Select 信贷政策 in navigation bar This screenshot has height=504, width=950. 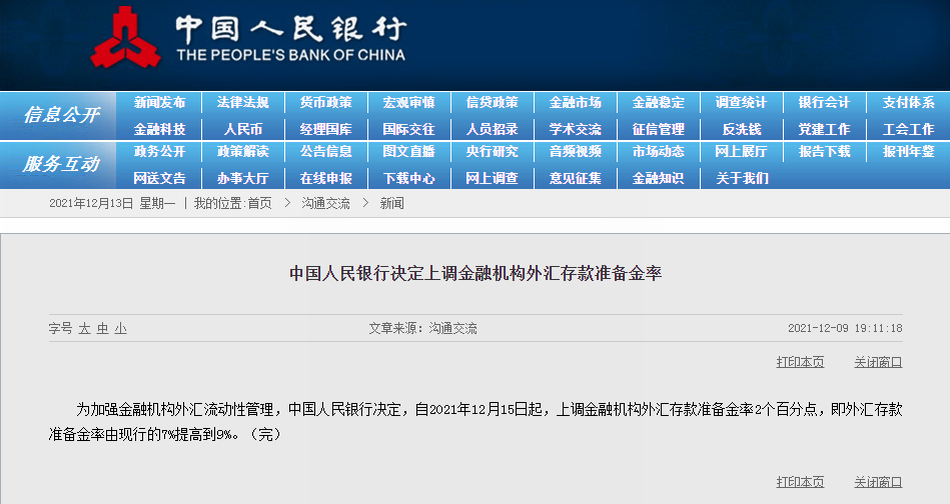click(x=492, y=102)
